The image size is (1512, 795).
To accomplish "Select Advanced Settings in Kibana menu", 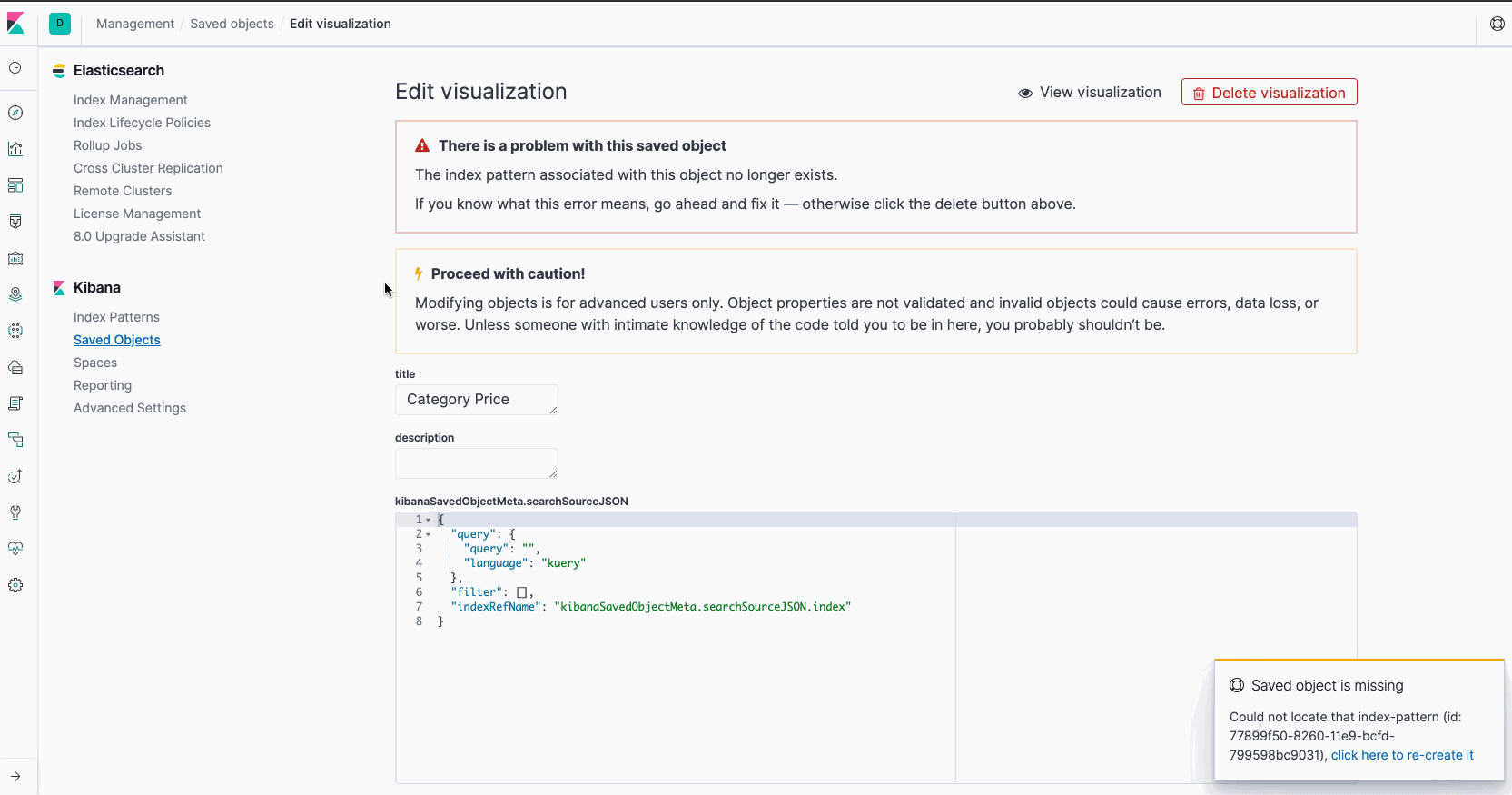I will coord(130,408).
